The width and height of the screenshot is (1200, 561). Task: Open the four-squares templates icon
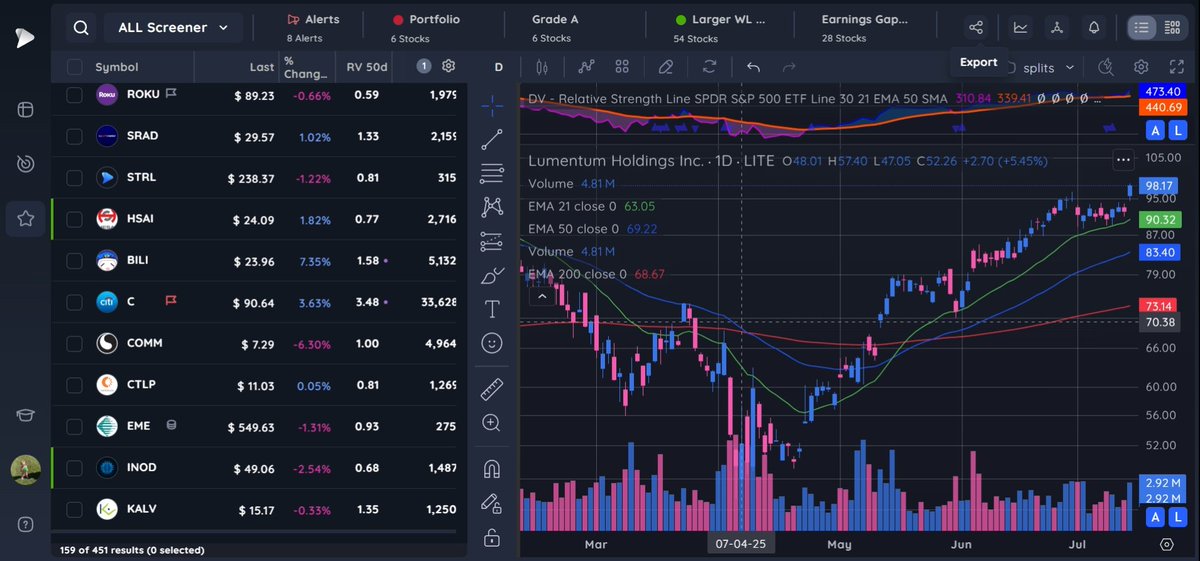(623, 67)
